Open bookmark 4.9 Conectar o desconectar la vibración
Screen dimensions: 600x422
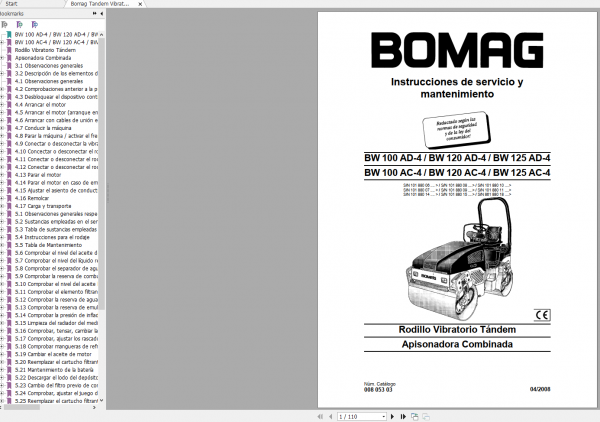(x=56, y=144)
